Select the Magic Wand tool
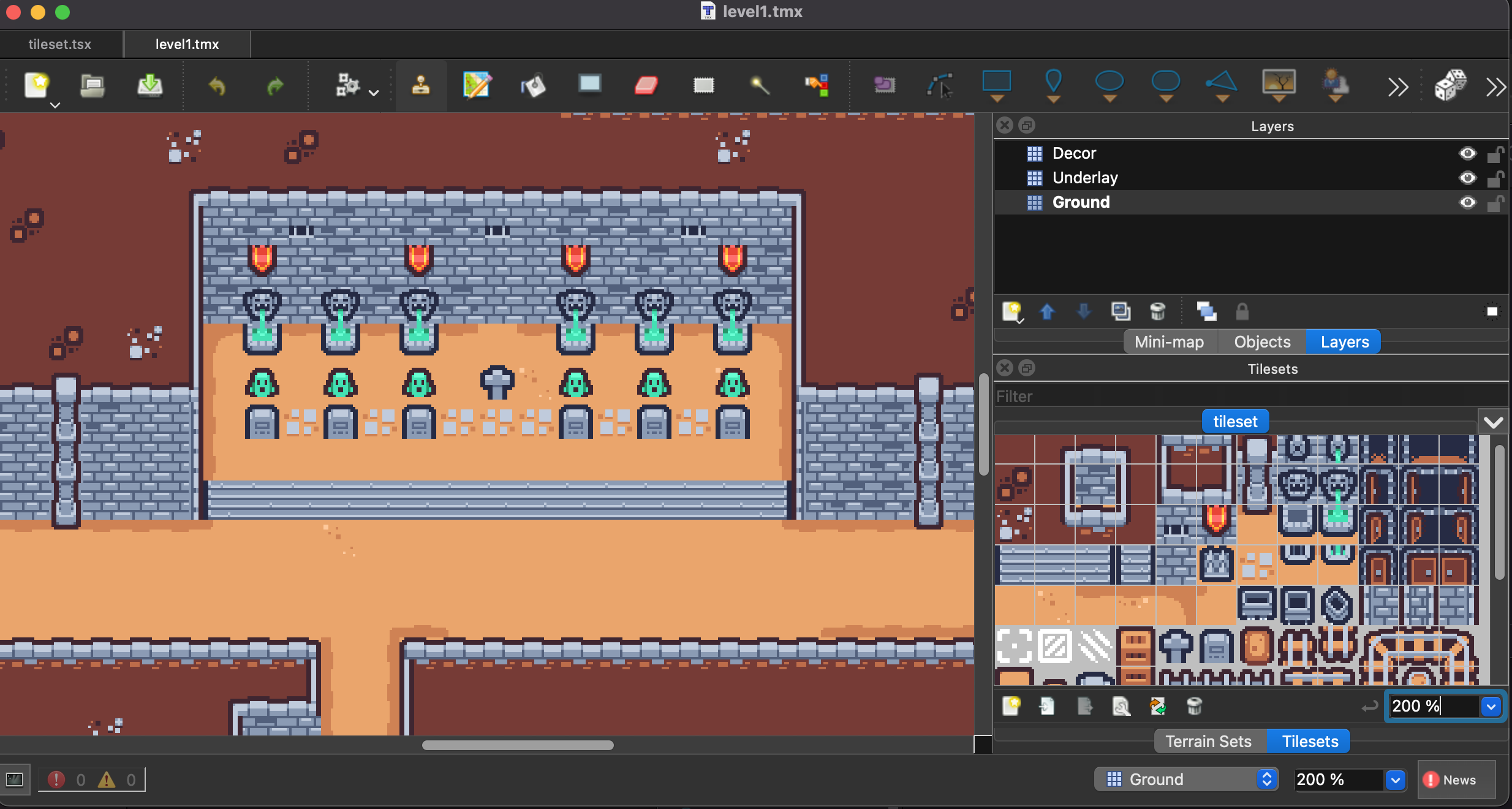Viewport: 1512px width, 809px height. tap(760, 85)
